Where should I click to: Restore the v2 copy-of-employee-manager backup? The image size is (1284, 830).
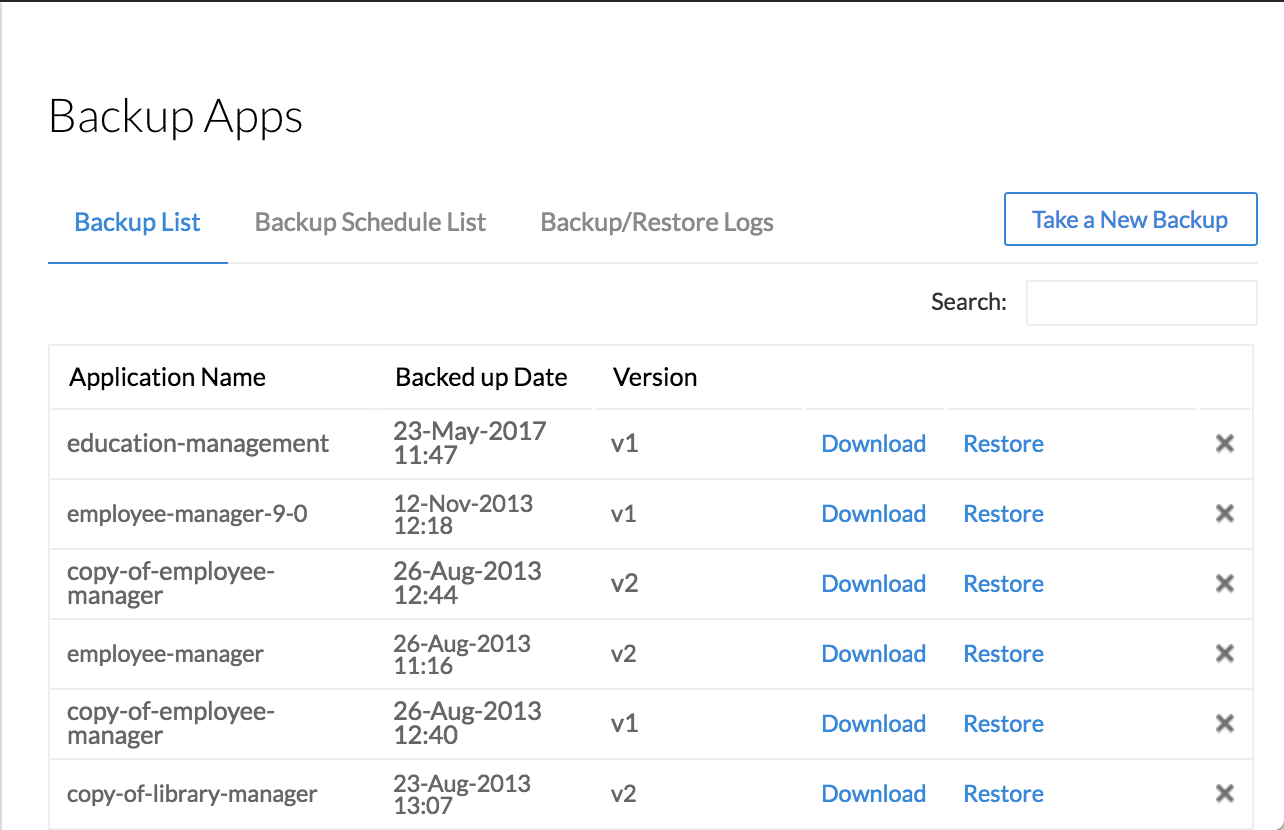tap(1003, 583)
